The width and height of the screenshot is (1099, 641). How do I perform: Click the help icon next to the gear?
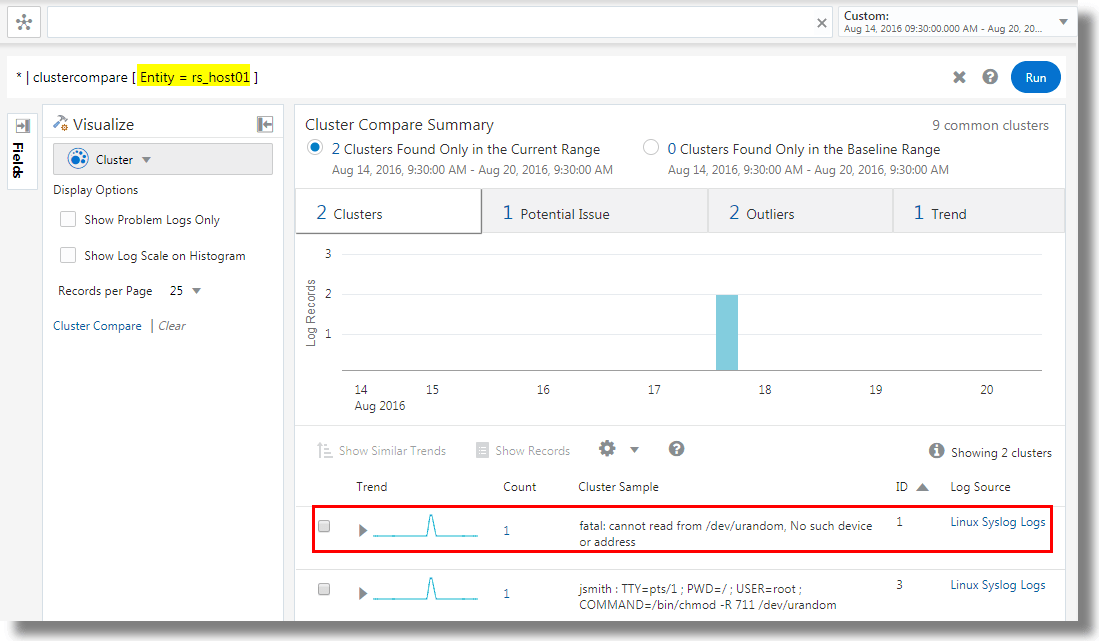click(x=676, y=449)
